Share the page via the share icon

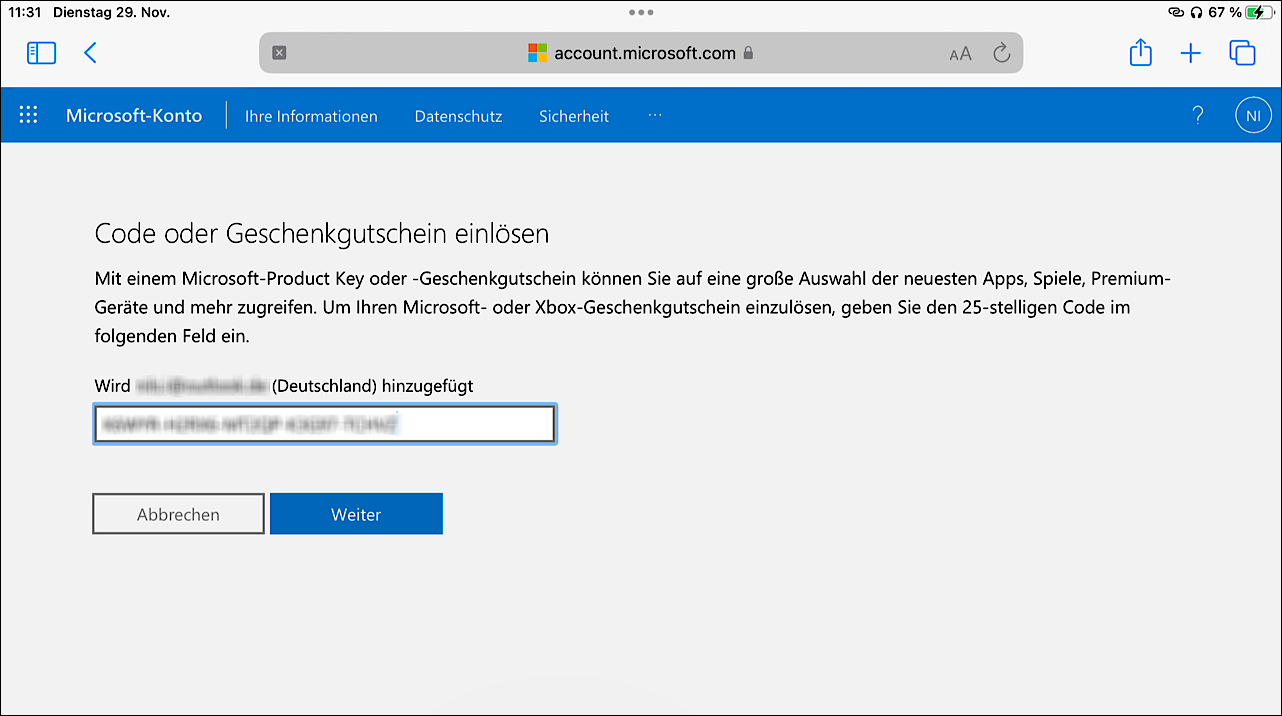coord(1140,53)
